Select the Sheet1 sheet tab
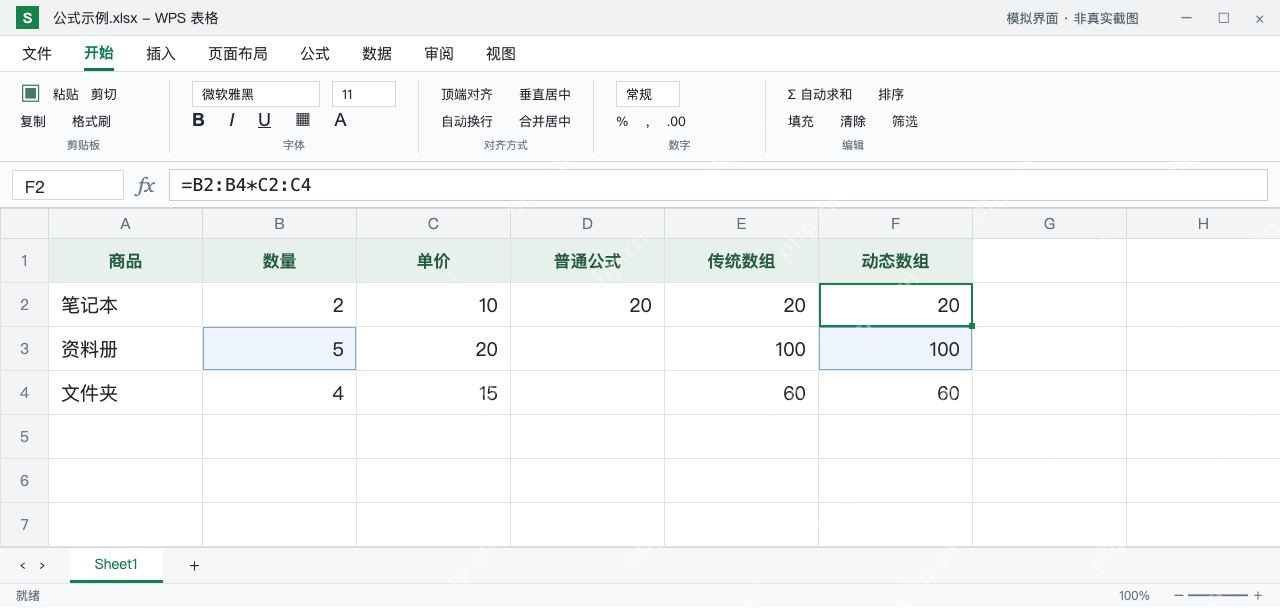 (116, 565)
